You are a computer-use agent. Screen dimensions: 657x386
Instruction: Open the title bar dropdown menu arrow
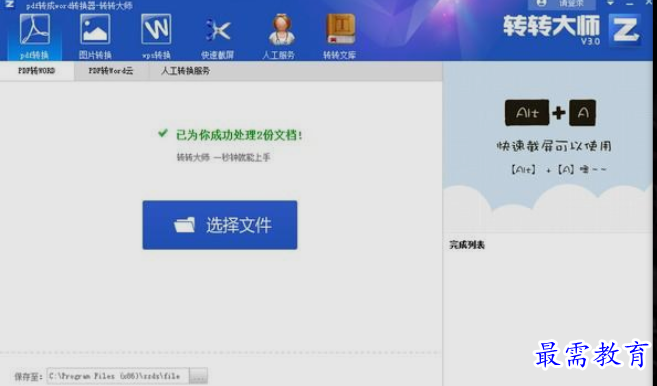(x=610, y=3)
